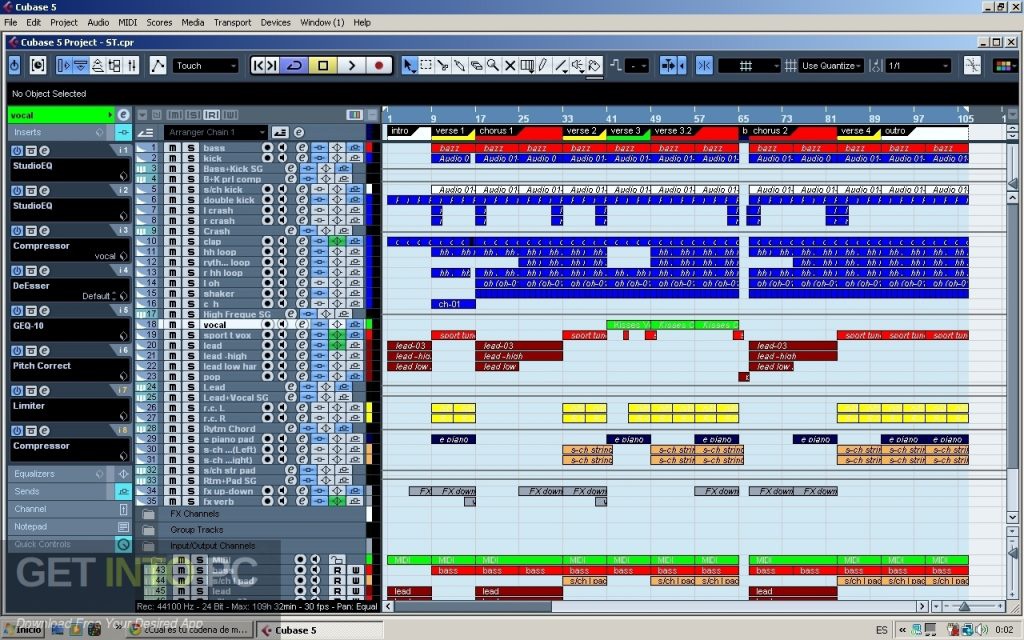
Task: Select the Zoom magnifier tool
Action: tap(493, 65)
